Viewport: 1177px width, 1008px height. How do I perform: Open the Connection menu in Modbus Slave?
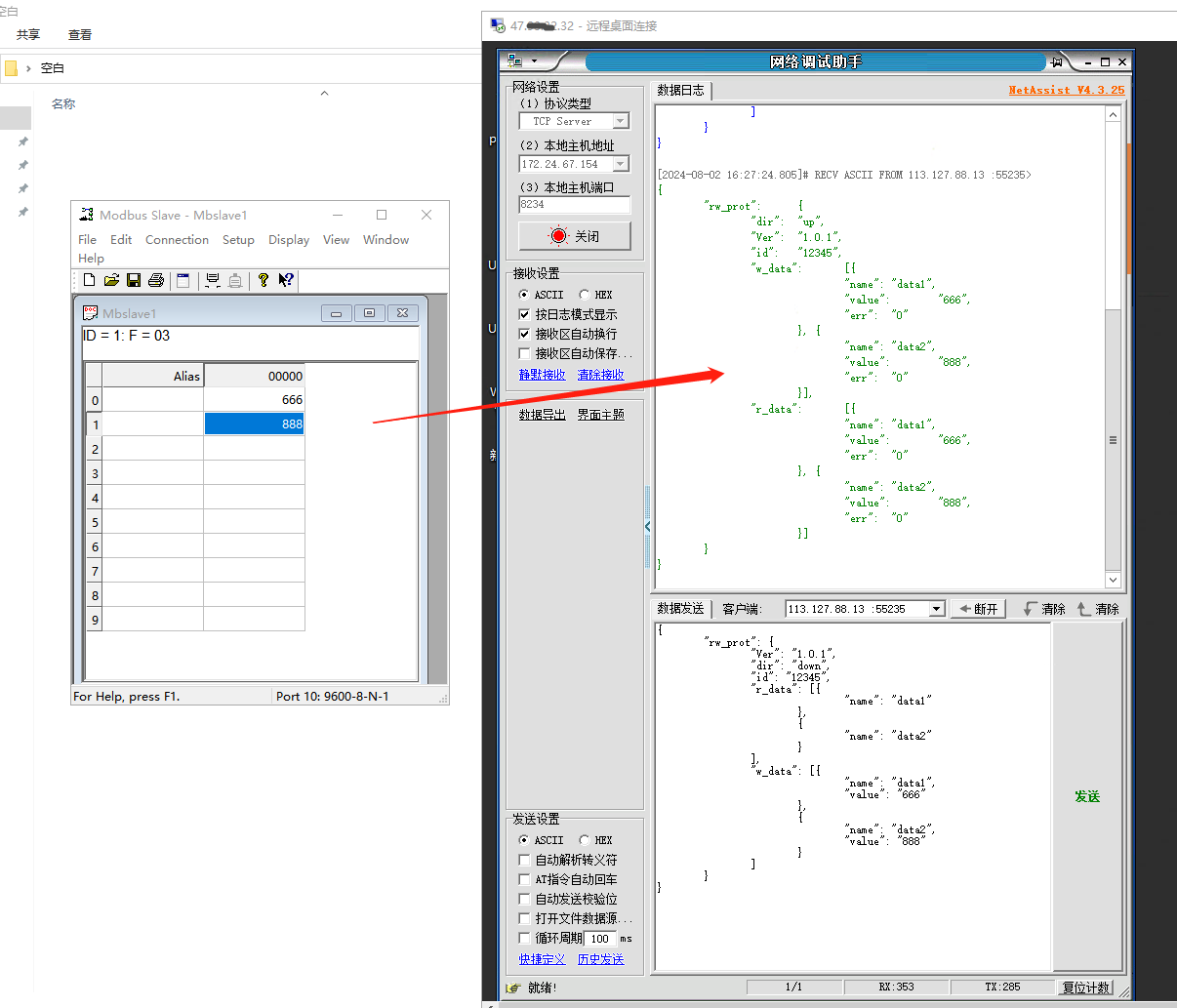click(x=177, y=240)
